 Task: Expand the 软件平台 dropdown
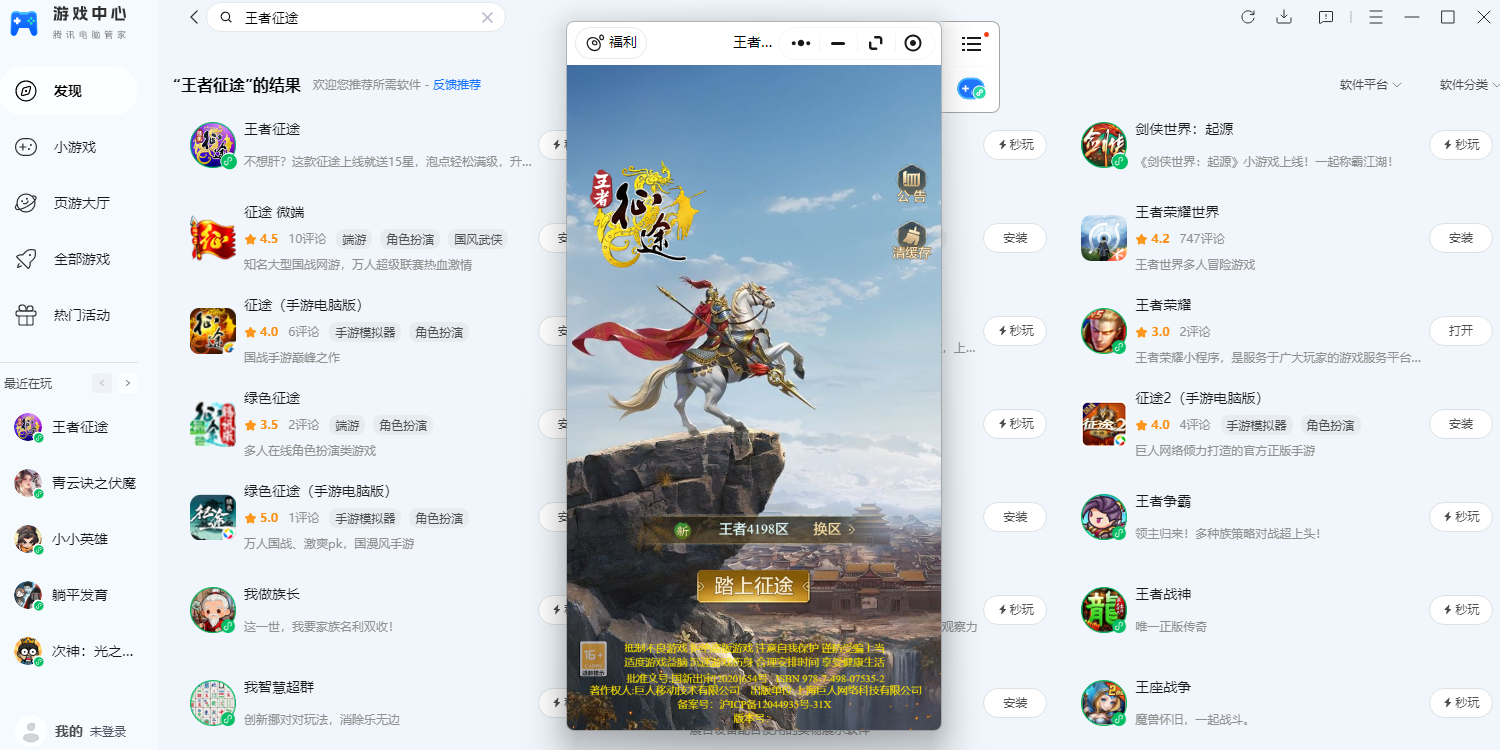[x=1370, y=85]
